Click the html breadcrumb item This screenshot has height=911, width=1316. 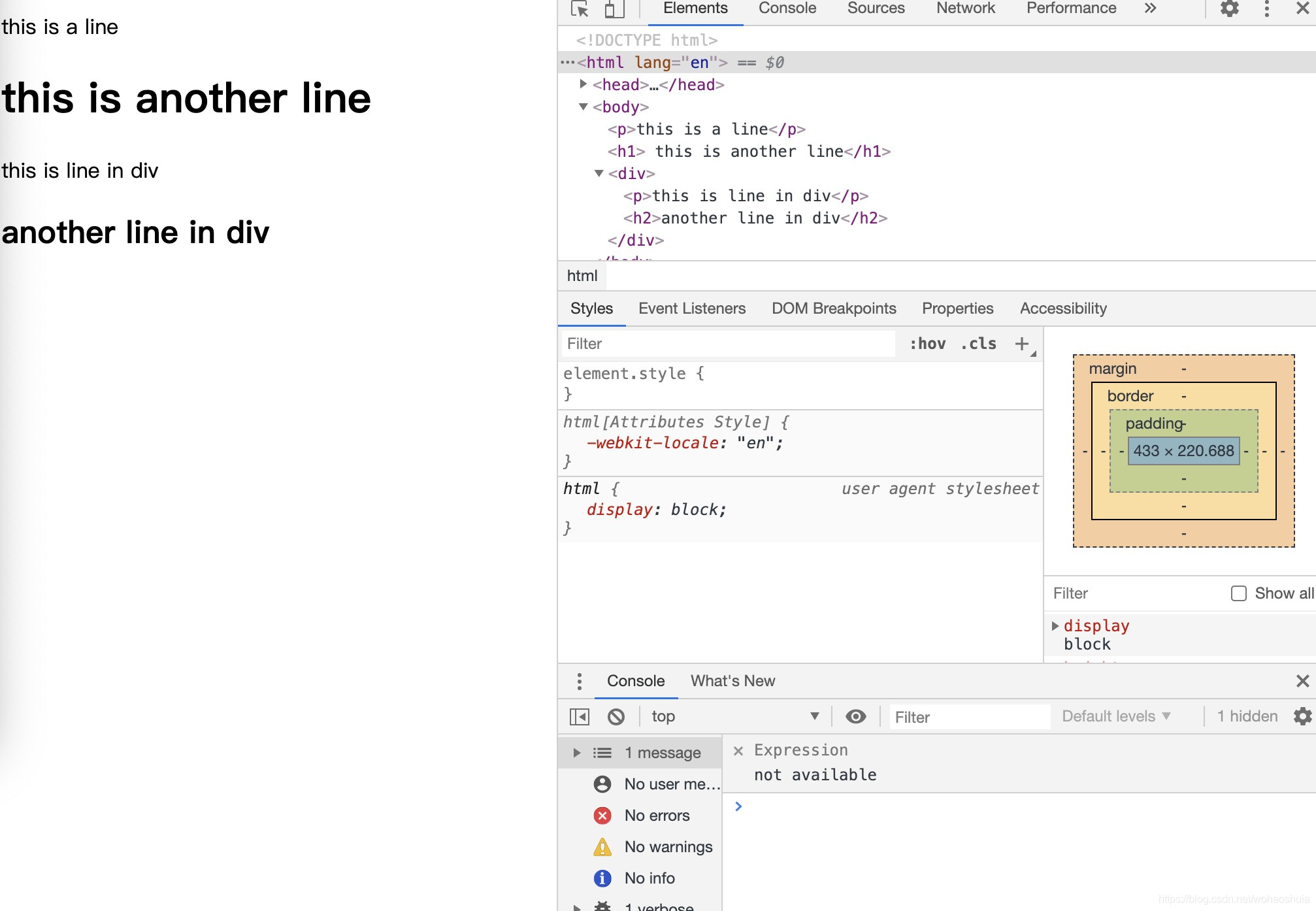tap(582, 276)
